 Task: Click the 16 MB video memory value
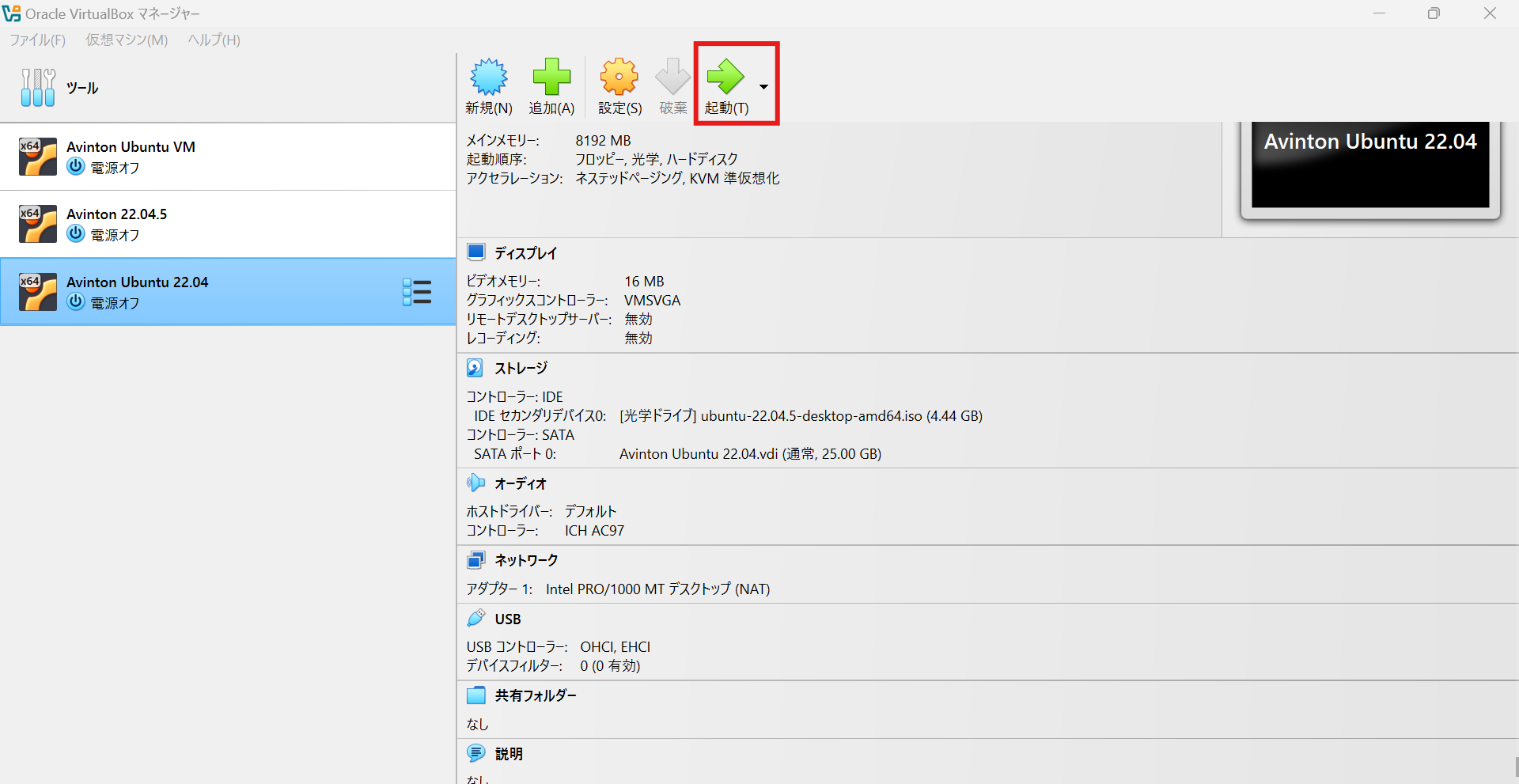coord(644,282)
